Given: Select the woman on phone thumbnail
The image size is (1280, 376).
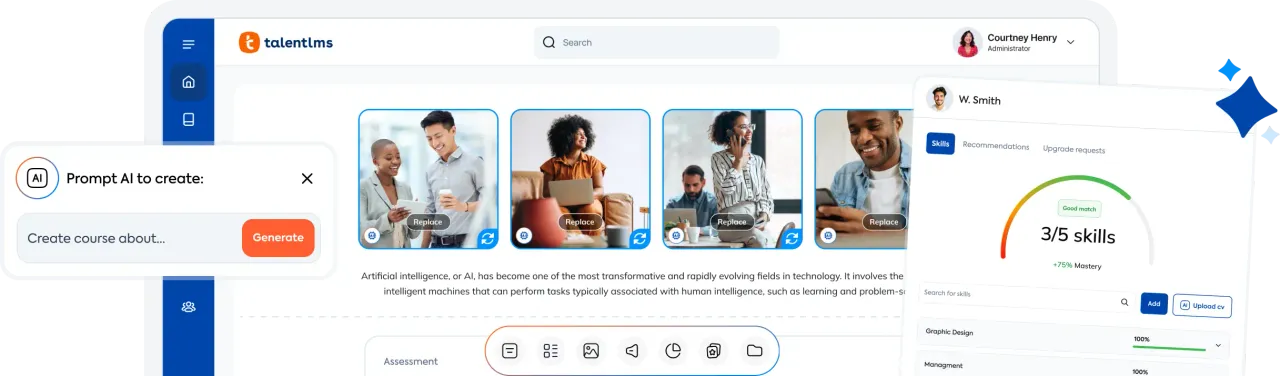Looking at the screenshot, I should pyautogui.click(x=732, y=178).
